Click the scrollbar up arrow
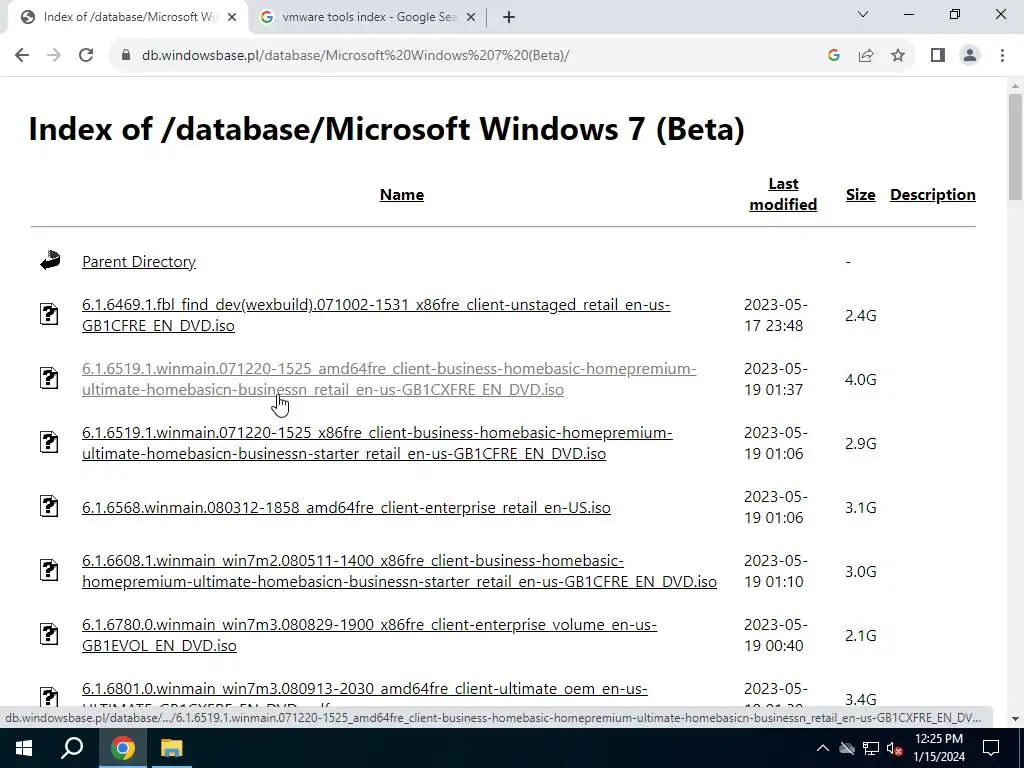 pos(1015,86)
